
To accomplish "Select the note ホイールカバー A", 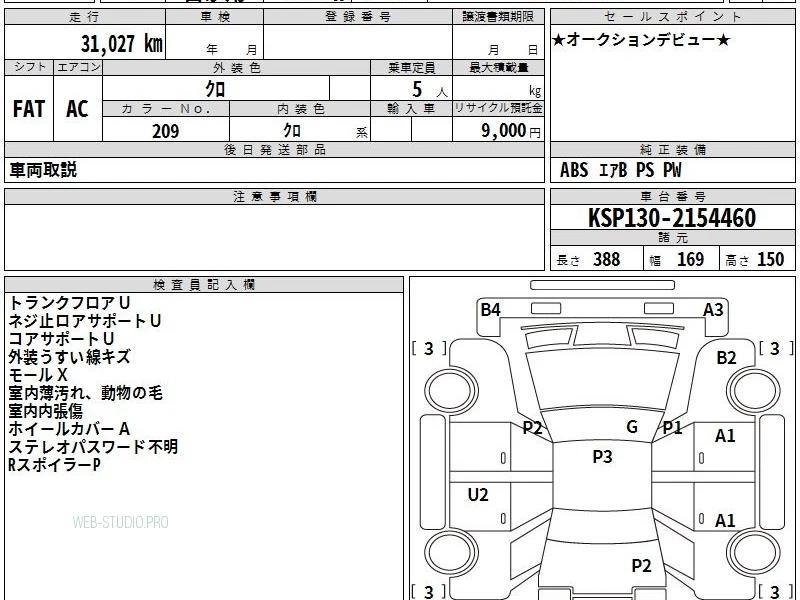I will pyautogui.click(x=69, y=429).
